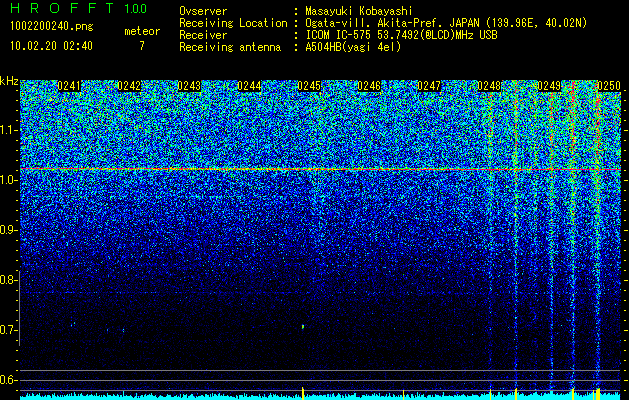This screenshot has width=629, height=400.
Task: Click the 0243 time marker
Action: click(x=189, y=86)
